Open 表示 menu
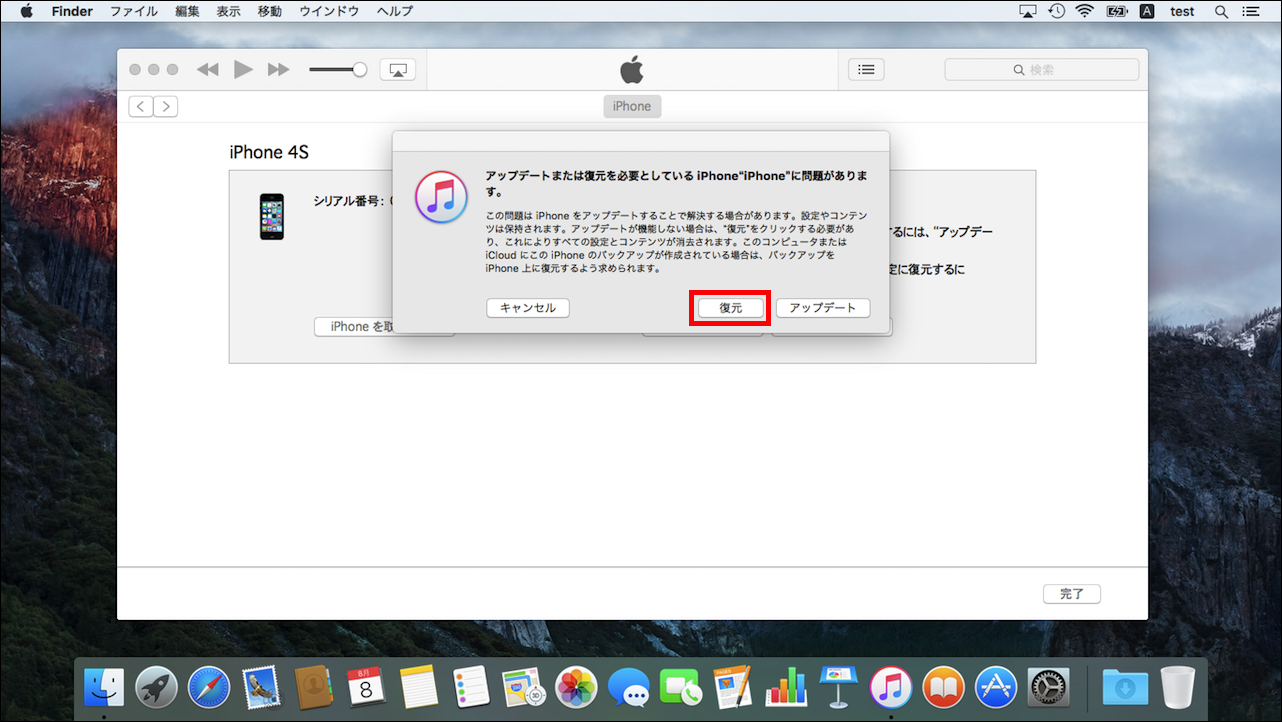Screen dimensions: 1282x722 (229, 12)
